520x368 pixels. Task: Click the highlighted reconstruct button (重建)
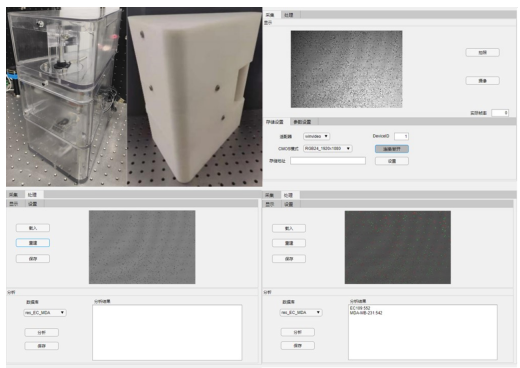pyautogui.click(x=33, y=243)
